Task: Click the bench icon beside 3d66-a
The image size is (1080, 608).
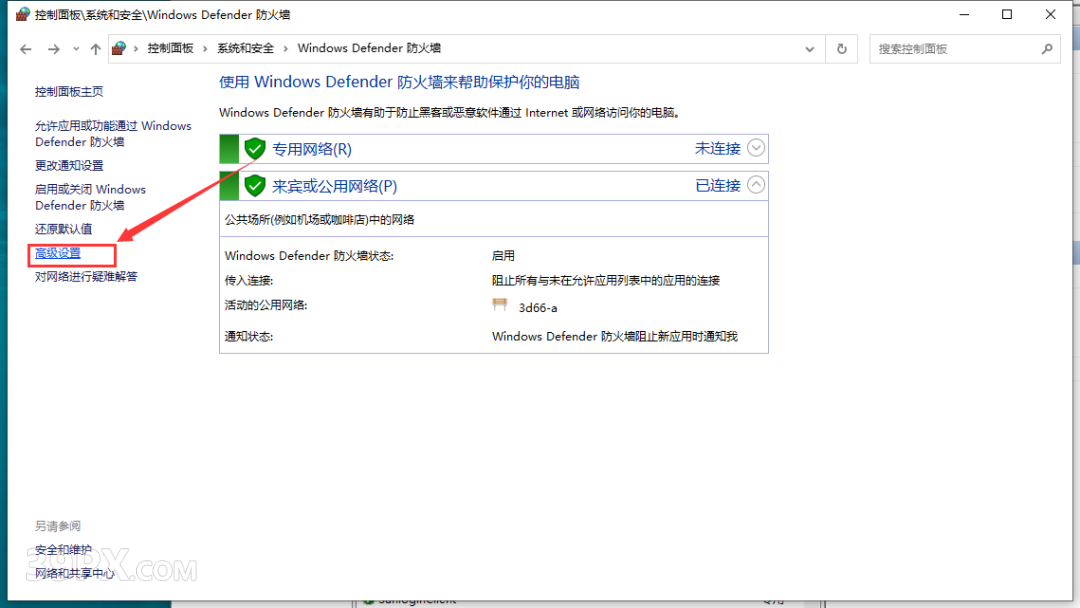Action: pyautogui.click(x=501, y=306)
